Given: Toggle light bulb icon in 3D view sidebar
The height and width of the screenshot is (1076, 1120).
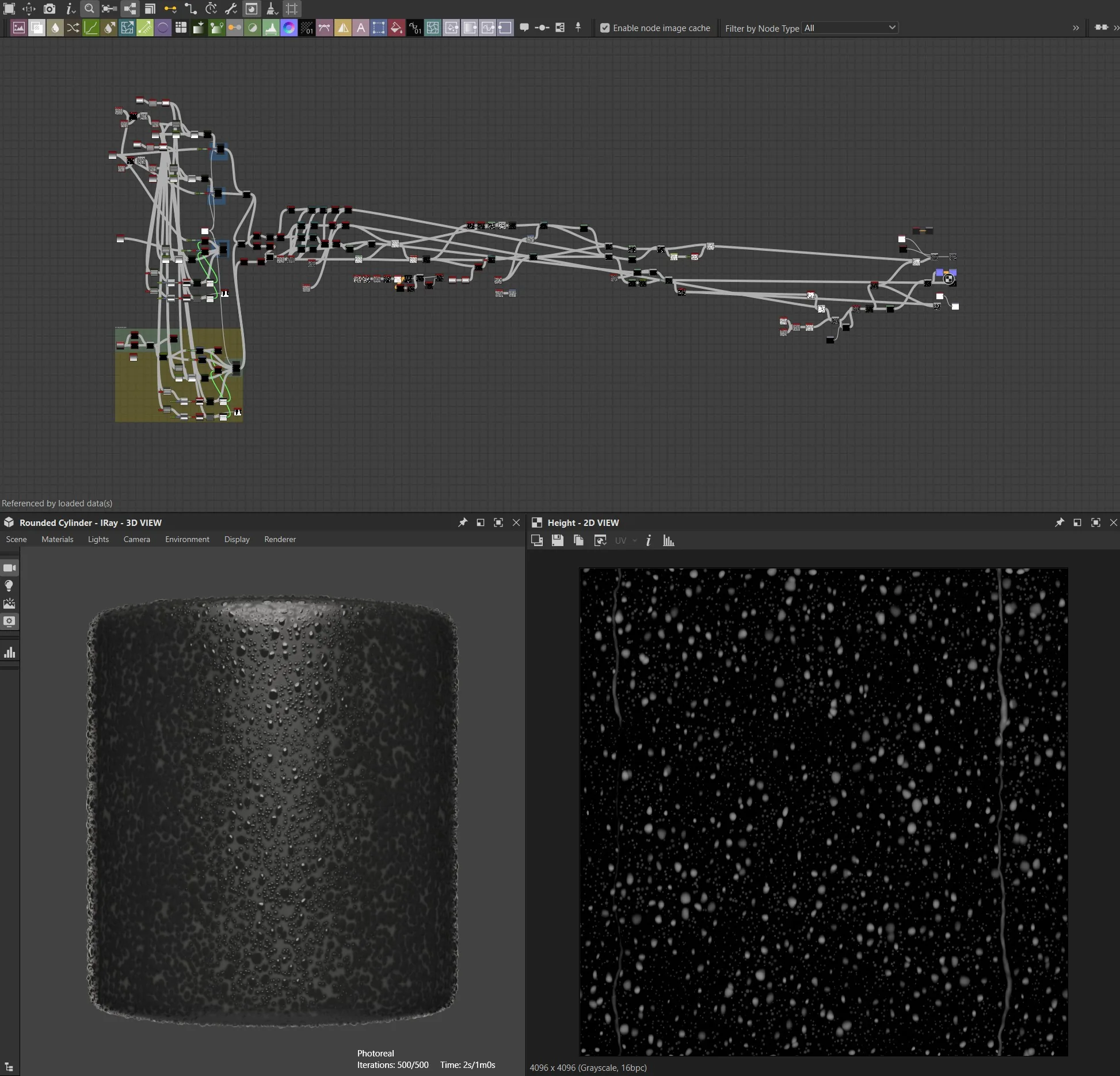Looking at the screenshot, I should click(9, 586).
